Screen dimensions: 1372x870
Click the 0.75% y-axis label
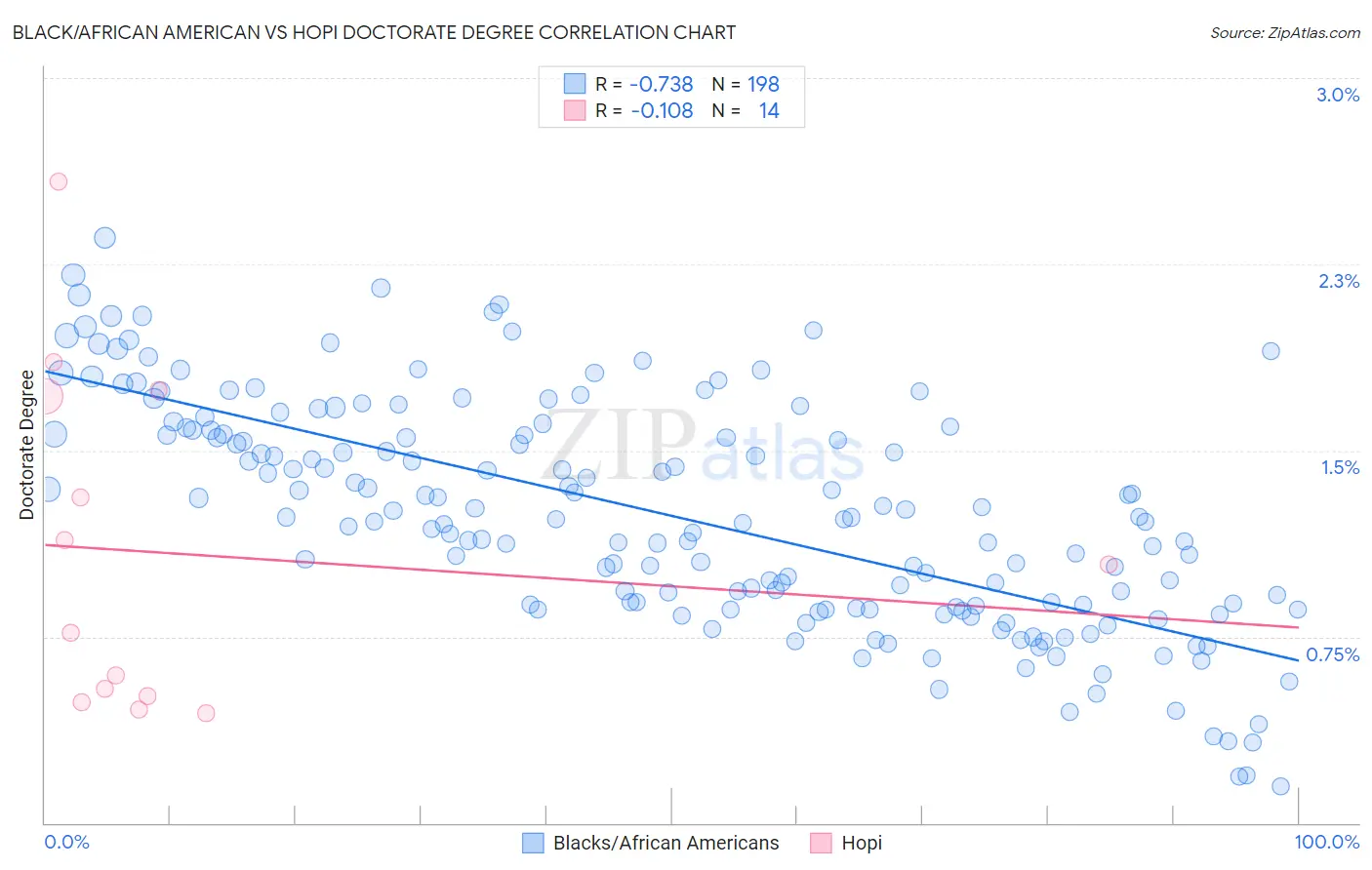click(x=1333, y=654)
